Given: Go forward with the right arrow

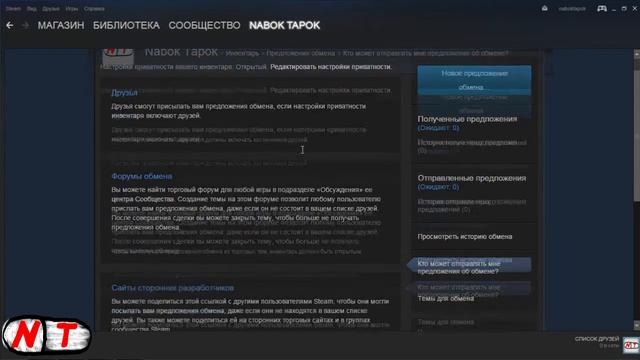Looking at the screenshot, I should click(x=25, y=25).
